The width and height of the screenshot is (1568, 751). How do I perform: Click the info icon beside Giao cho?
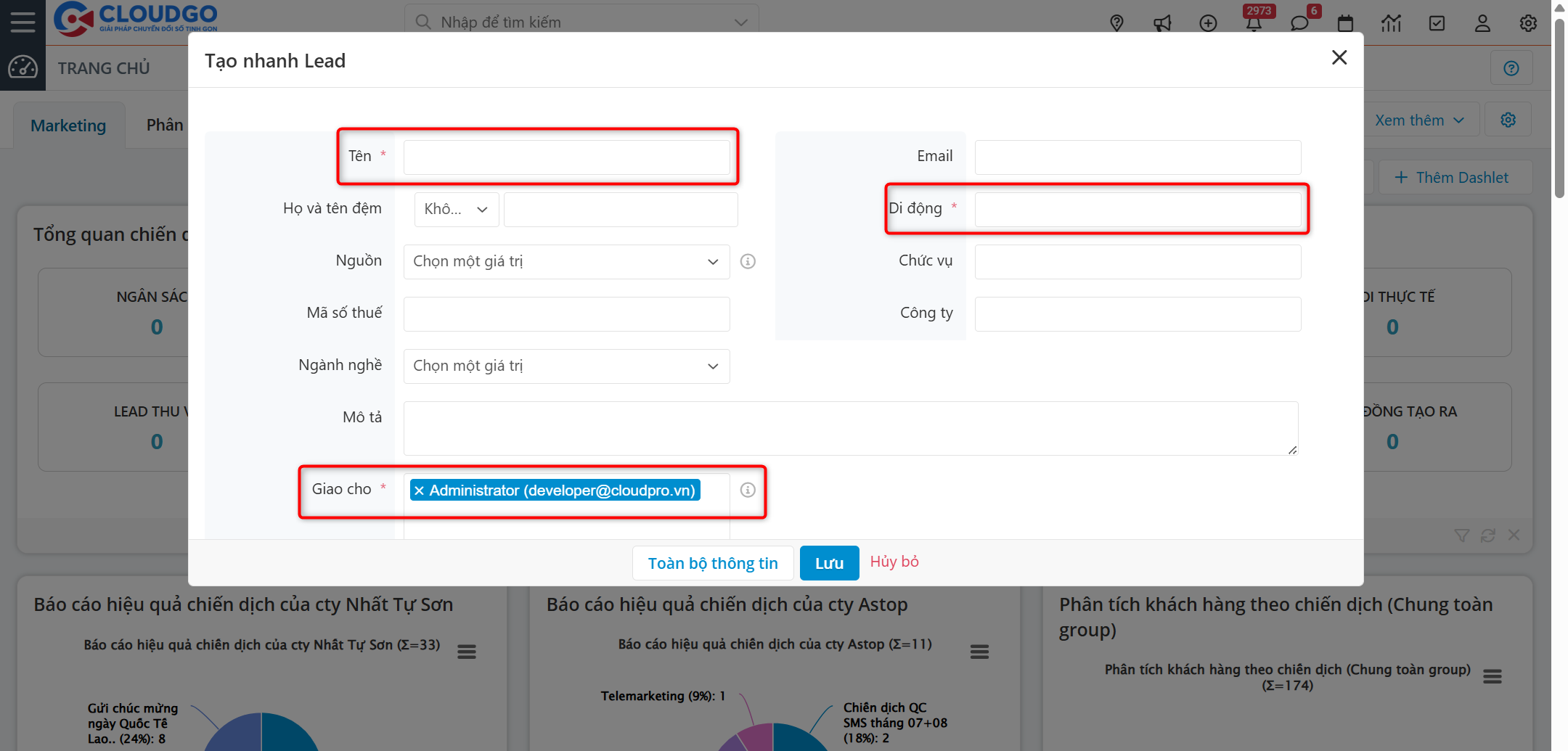[x=748, y=490]
